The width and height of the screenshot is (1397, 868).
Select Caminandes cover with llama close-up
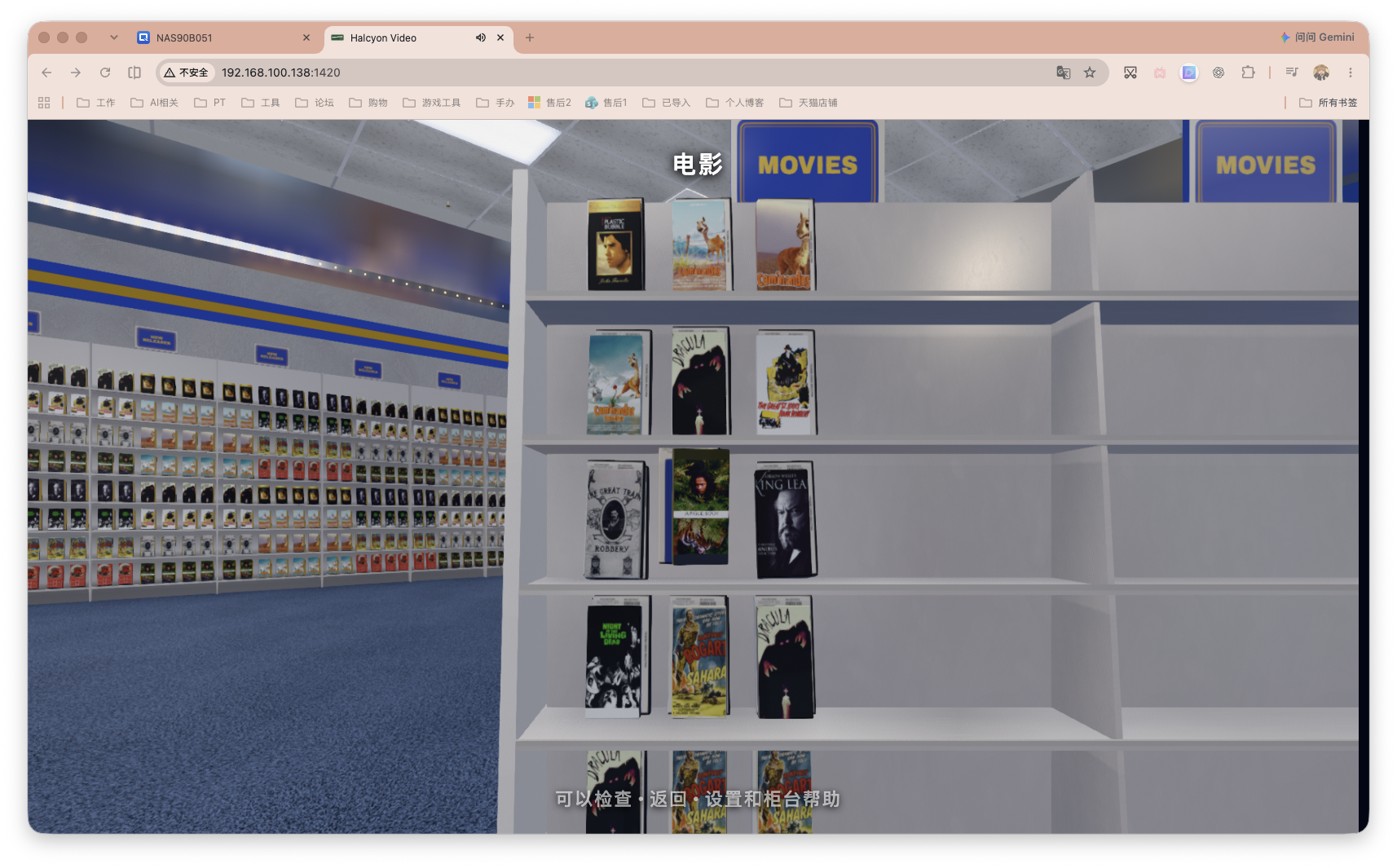[x=785, y=245]
